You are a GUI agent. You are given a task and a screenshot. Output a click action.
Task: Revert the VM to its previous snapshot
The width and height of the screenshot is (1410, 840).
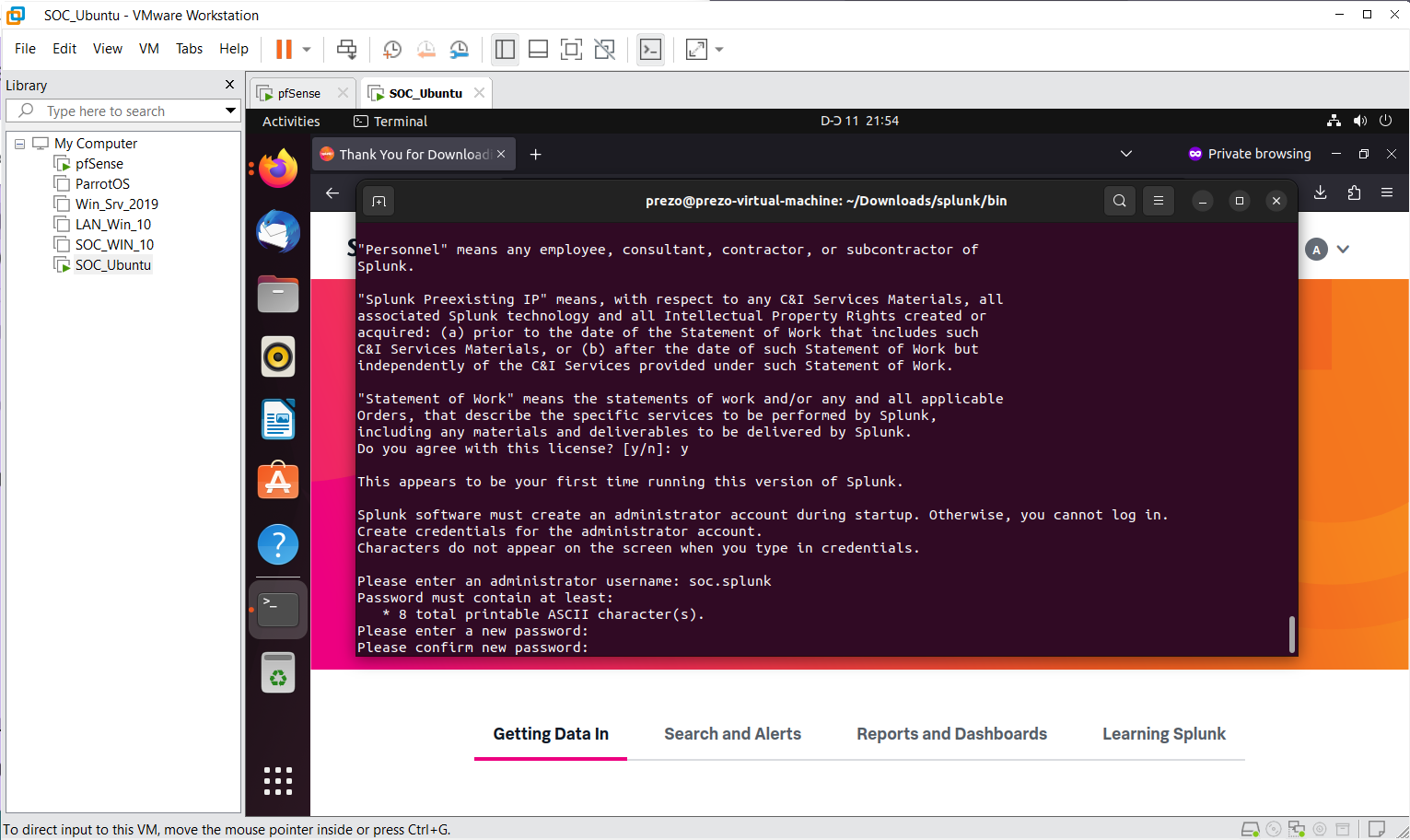pyautogui.click(x=425, y=50)
